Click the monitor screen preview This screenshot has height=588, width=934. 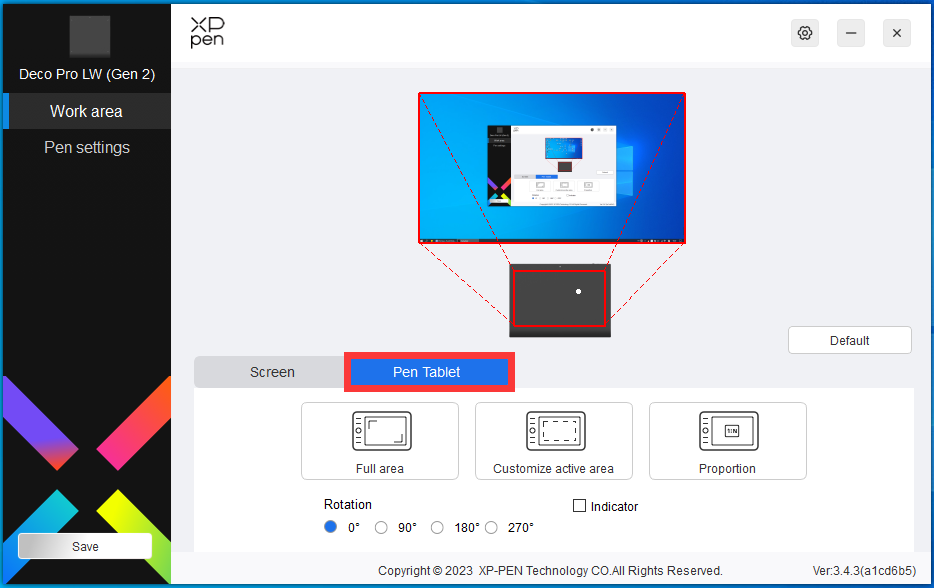pos(552,167)
